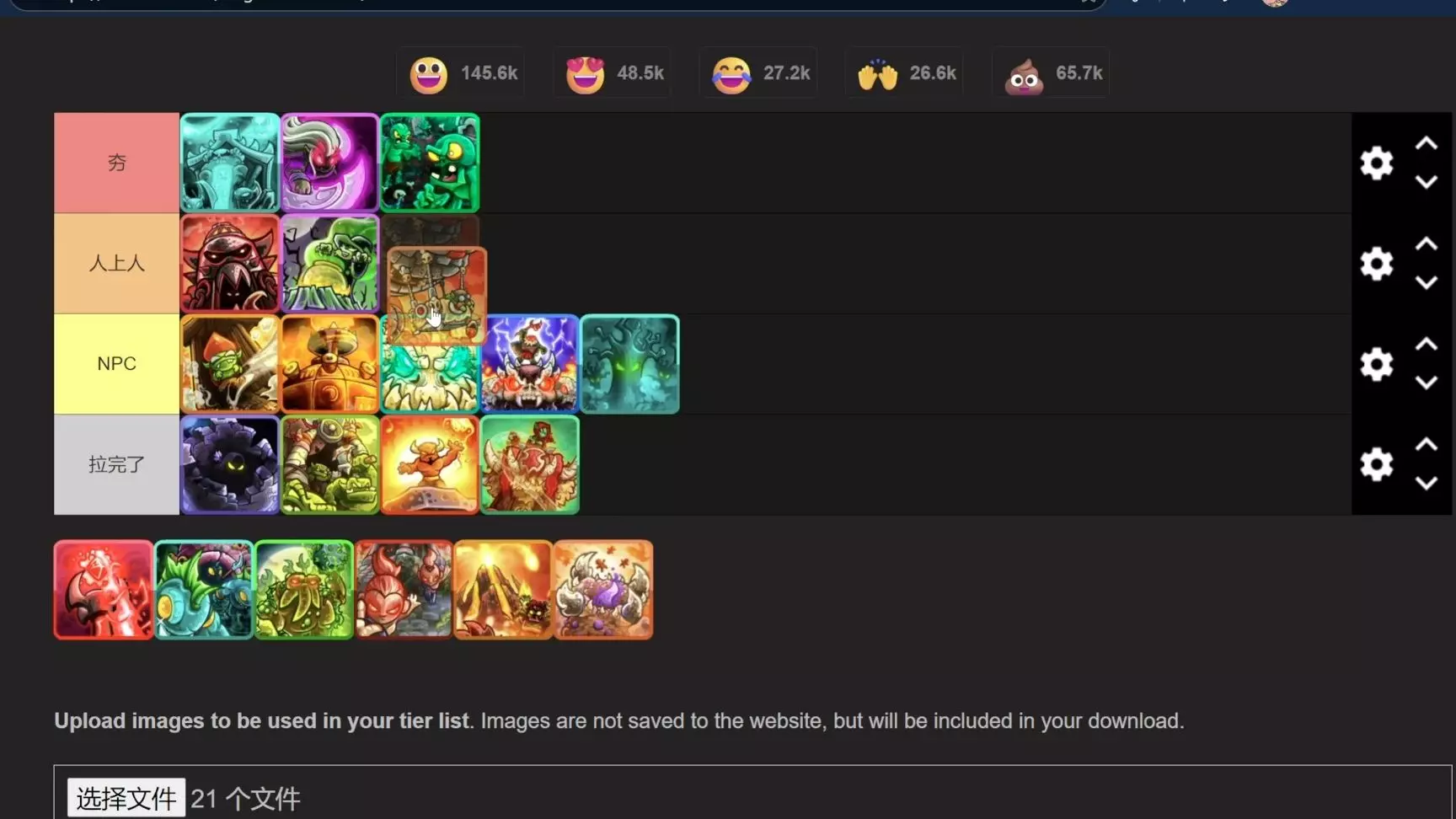1456x819 pixels.
Task: Select the green zombie image in 夯 row
Action: tap(430, 163)
